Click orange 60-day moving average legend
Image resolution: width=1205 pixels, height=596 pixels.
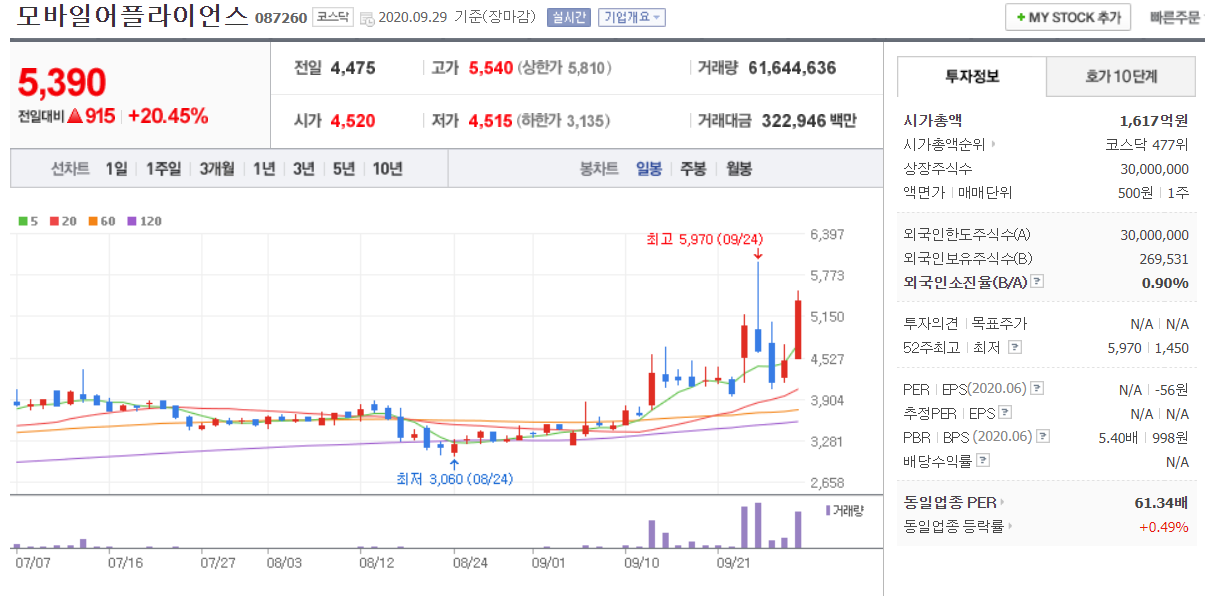point(101,221)
